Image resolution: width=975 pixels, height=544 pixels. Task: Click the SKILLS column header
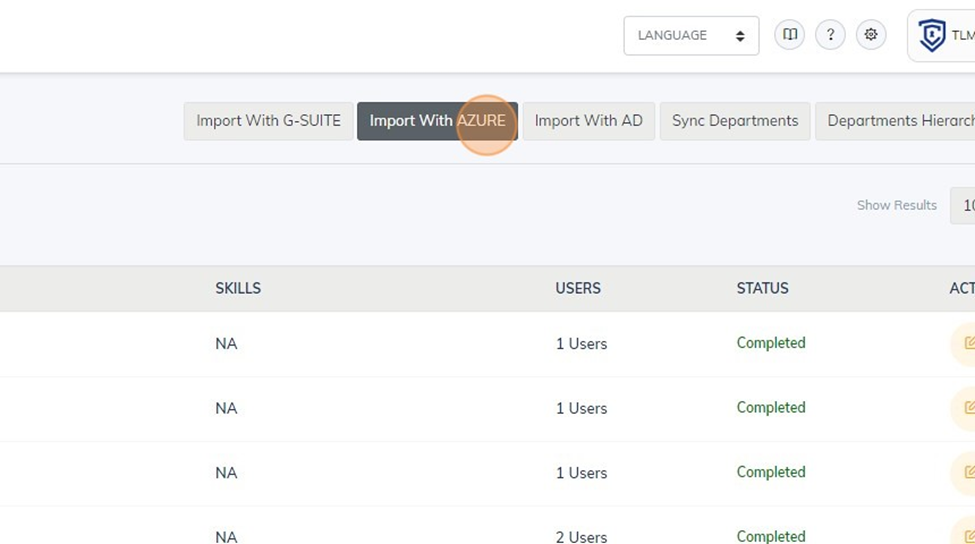tap(238, 288)
